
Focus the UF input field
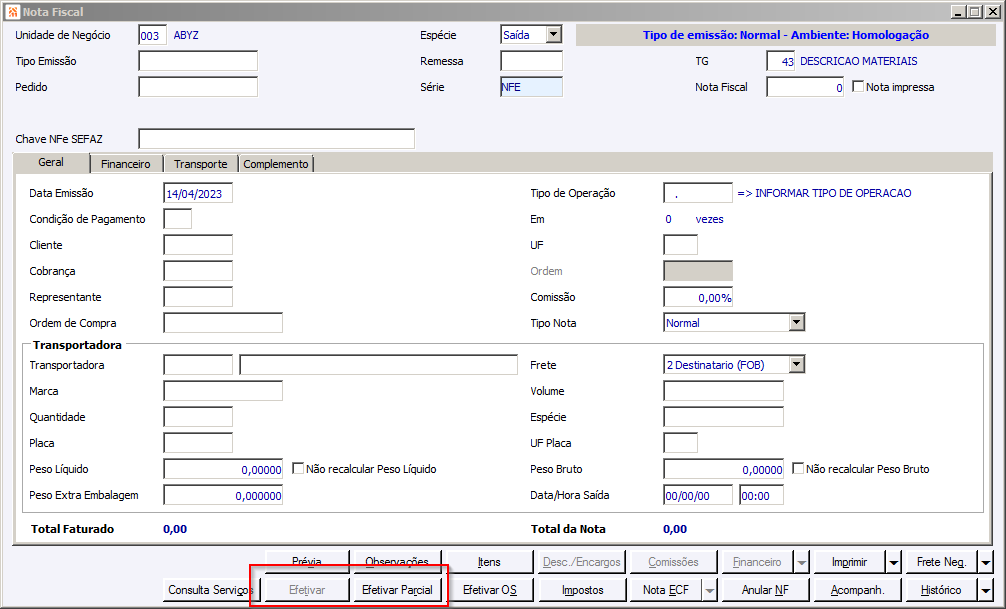pyautogui.click(x=681, y=244)
